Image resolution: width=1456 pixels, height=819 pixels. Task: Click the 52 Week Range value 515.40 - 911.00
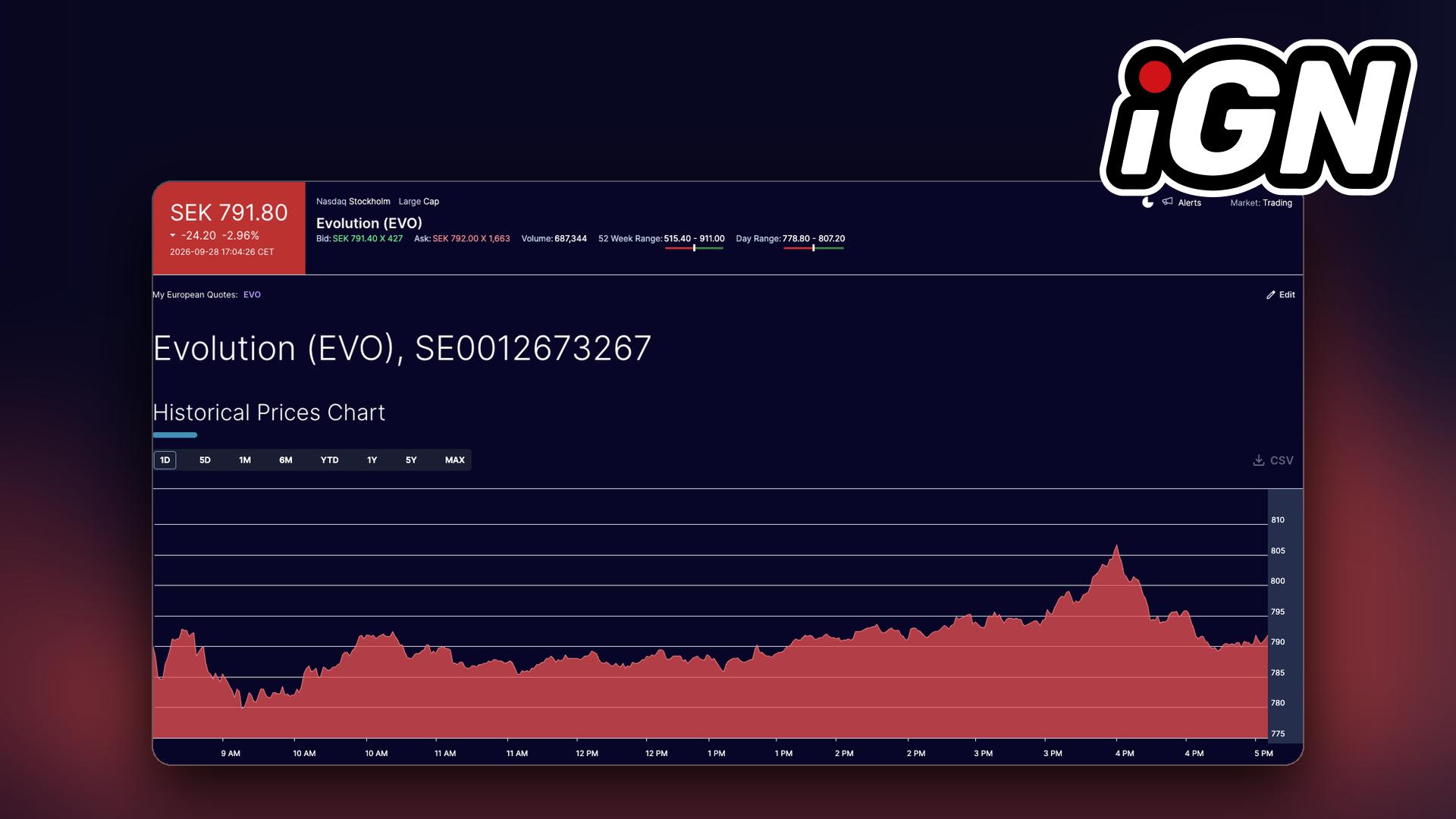pyautogui.click(x=695, y=239)
